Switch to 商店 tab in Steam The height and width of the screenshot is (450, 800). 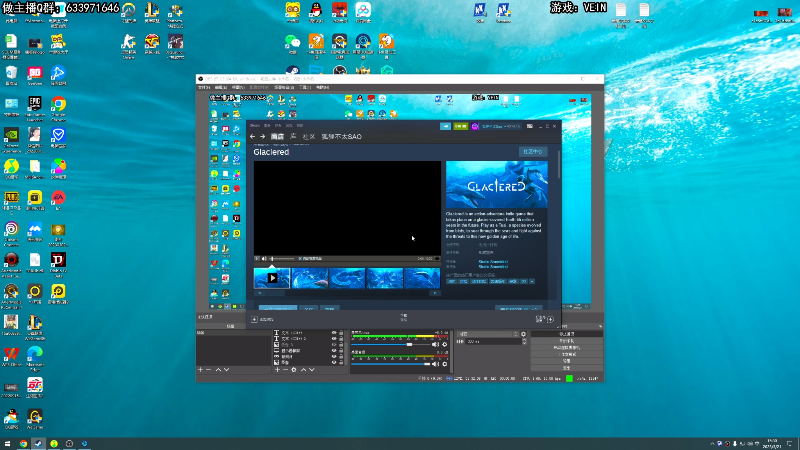click(x=278, y=136)
